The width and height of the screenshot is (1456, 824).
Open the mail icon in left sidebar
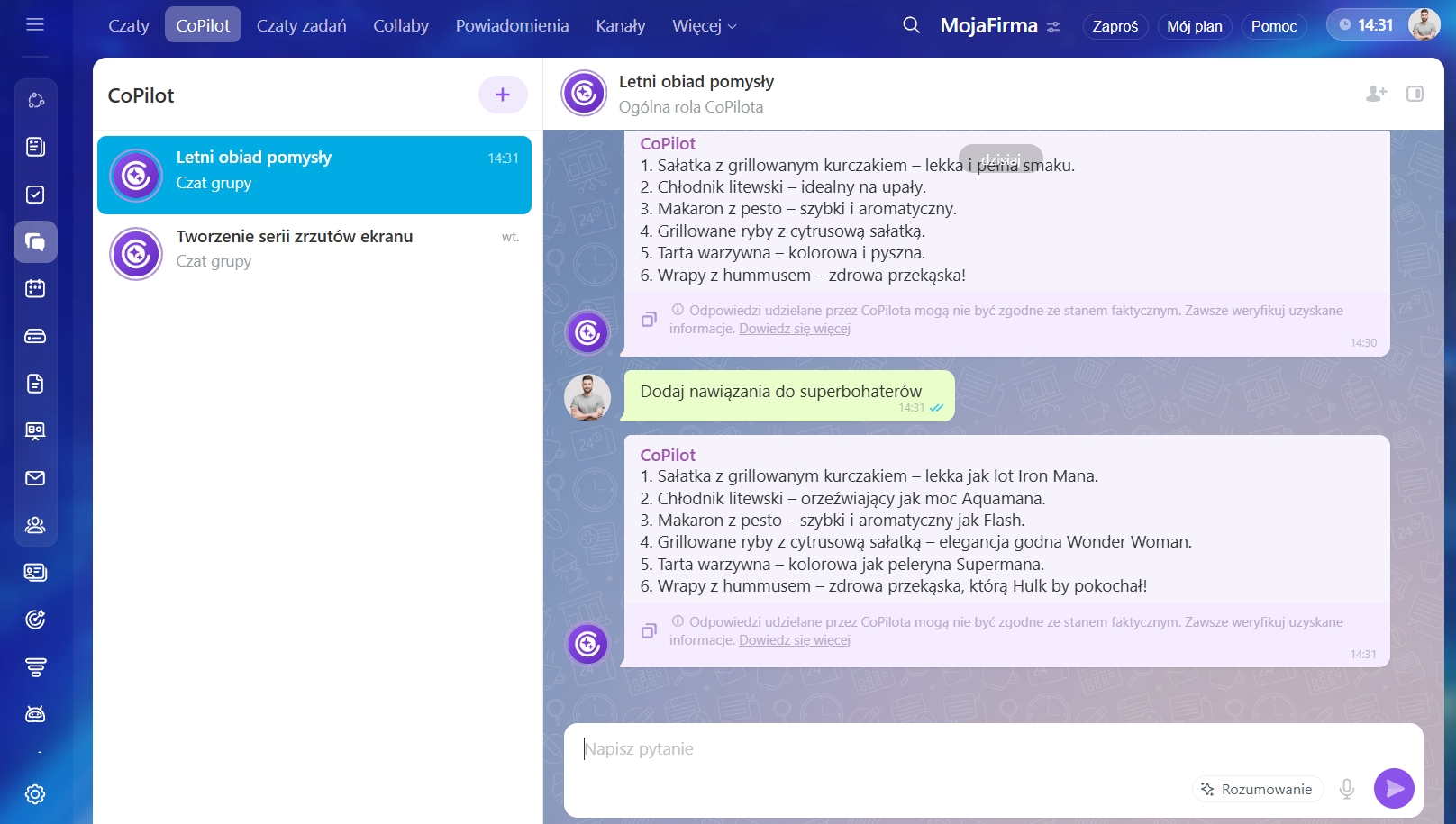pyautogui.click(x=35, y=478)
